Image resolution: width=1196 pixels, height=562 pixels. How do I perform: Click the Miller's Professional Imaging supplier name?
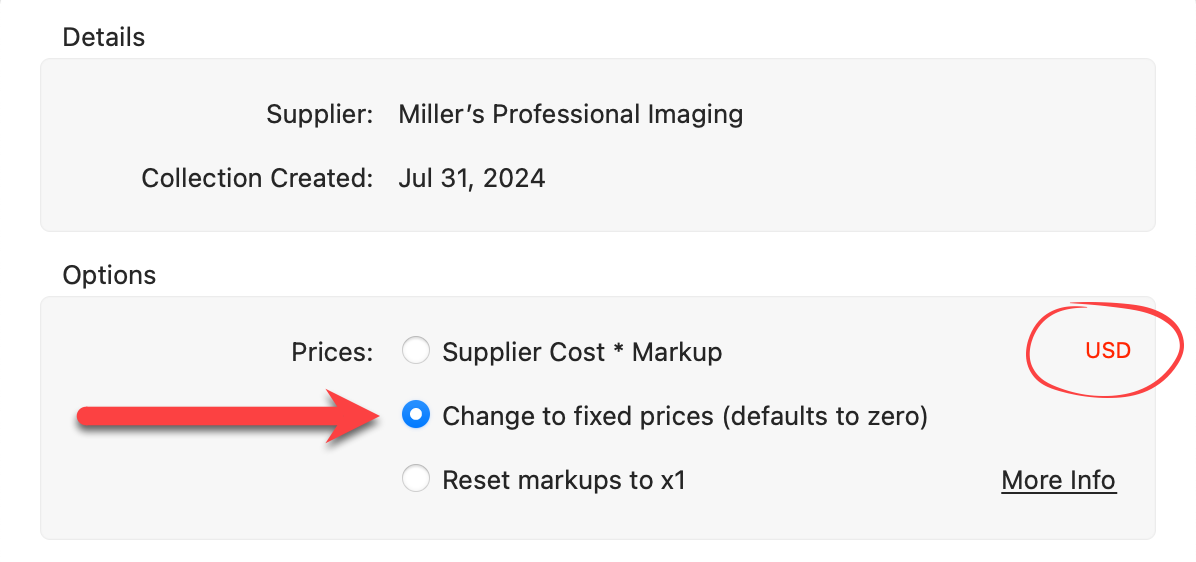point(570,114)
